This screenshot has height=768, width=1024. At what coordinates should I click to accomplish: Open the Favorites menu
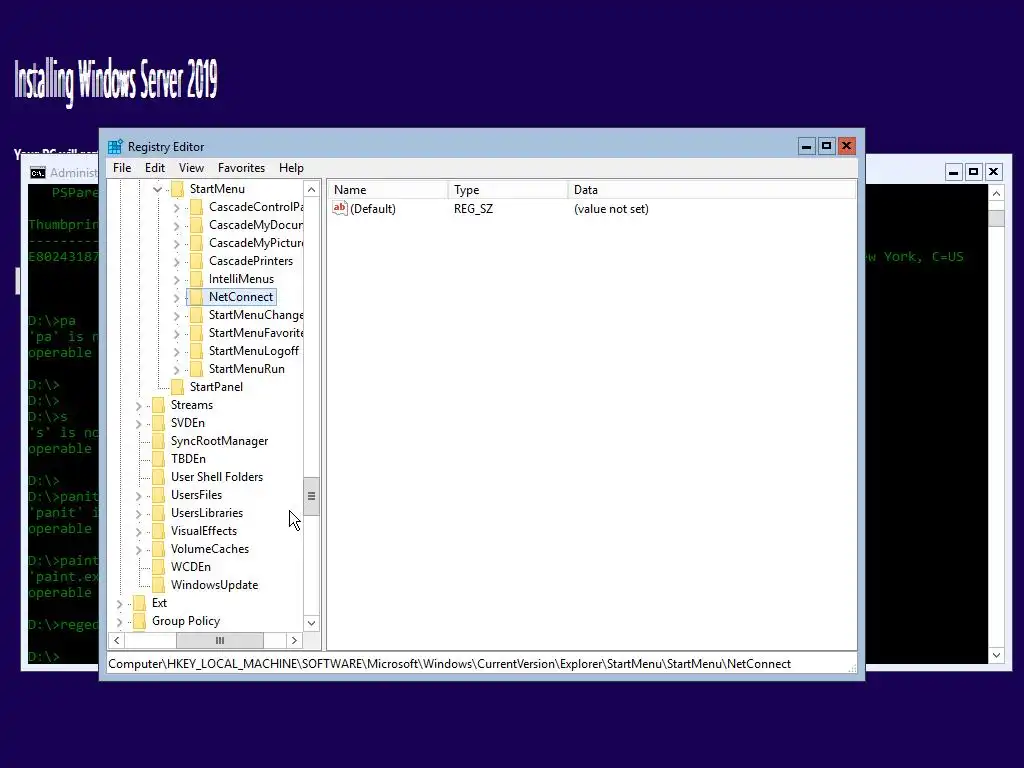[241, 168]
